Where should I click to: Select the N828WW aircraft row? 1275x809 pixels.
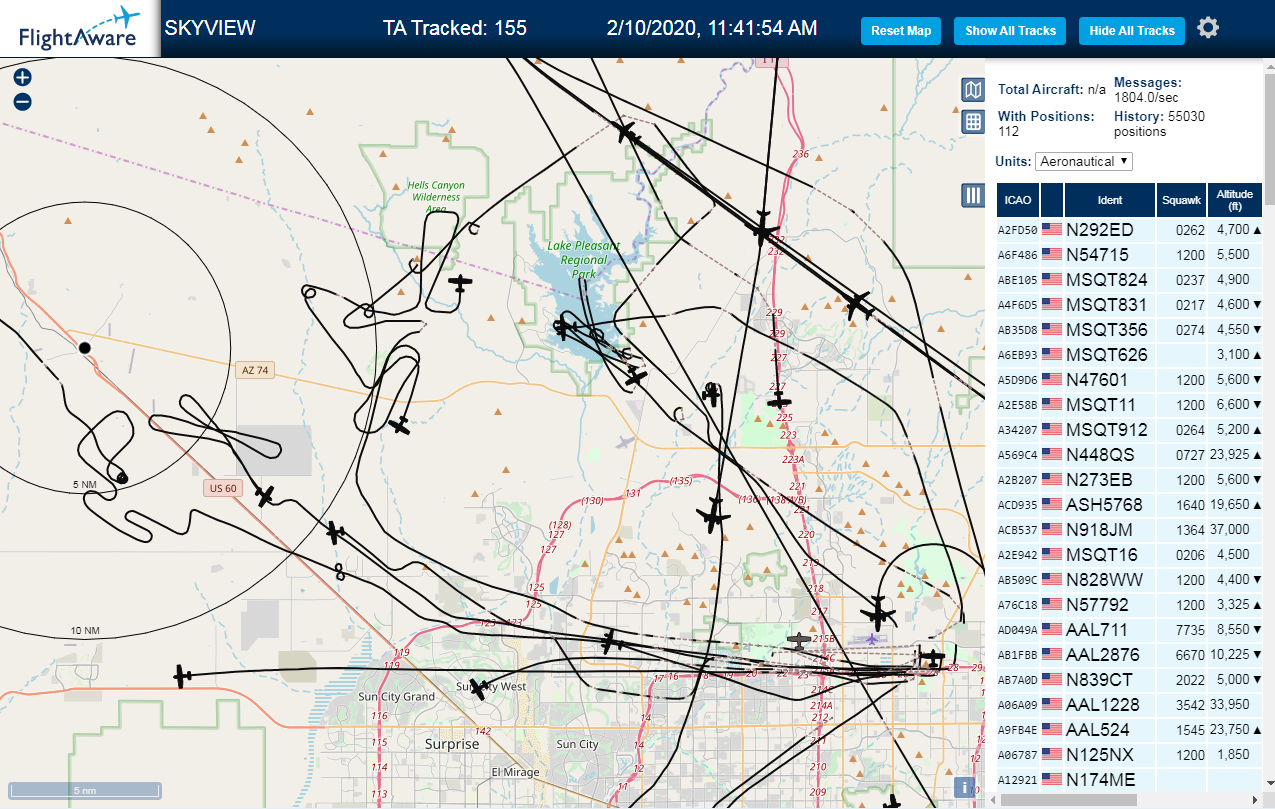coord(1130,579)
